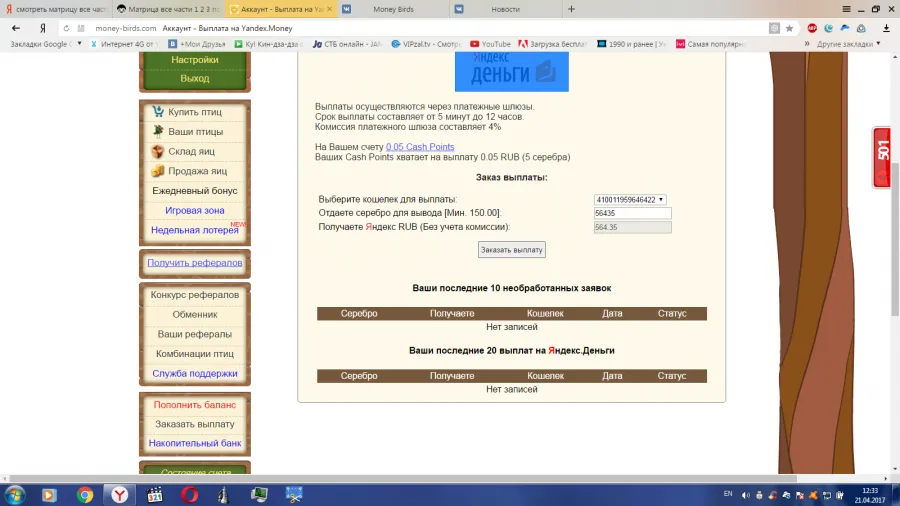Open Yandex Browser from taskbar
The height and width of the screenshot is (506, 900).
[119, 495]
